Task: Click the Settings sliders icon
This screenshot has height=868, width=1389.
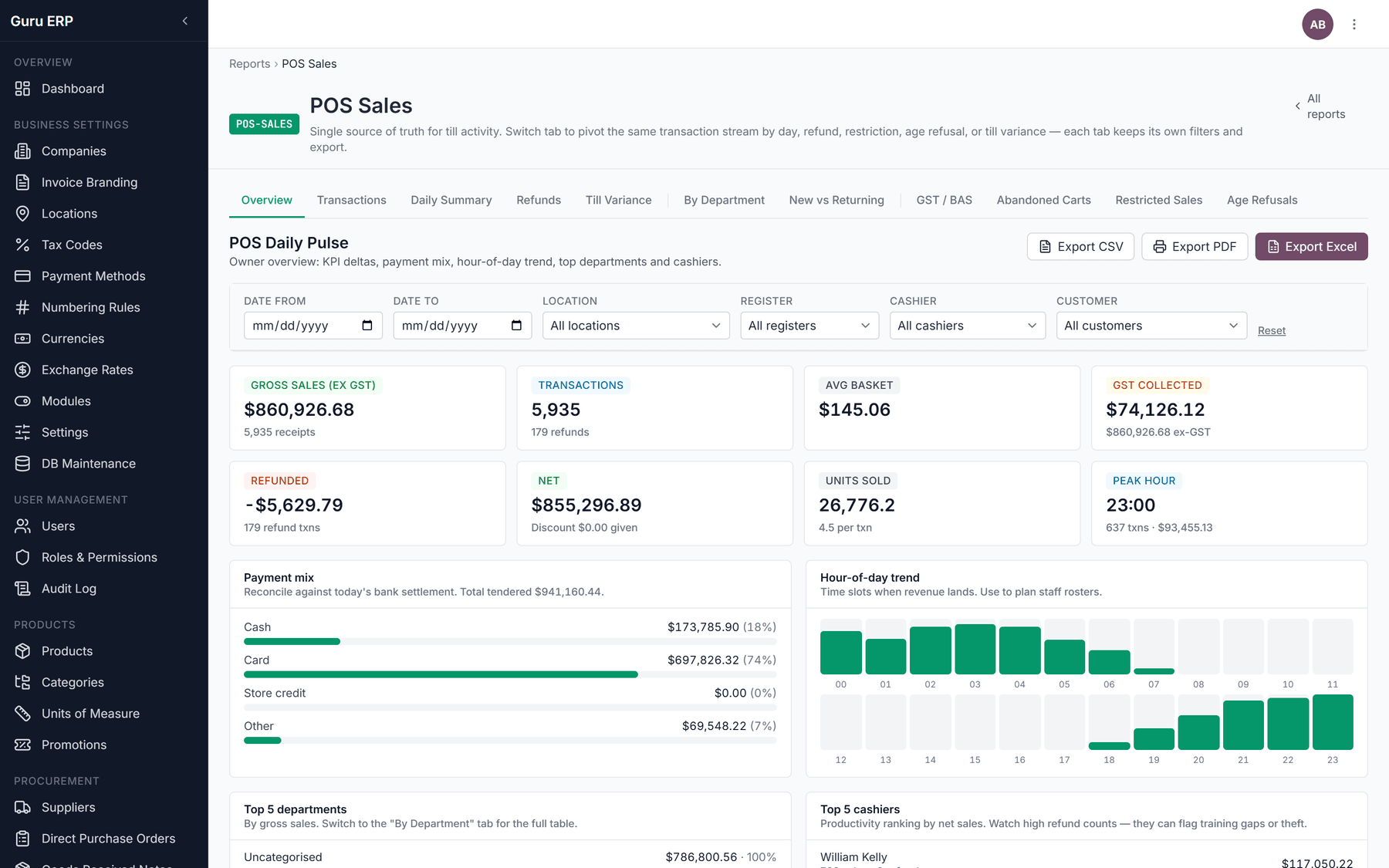Action: 22,432
